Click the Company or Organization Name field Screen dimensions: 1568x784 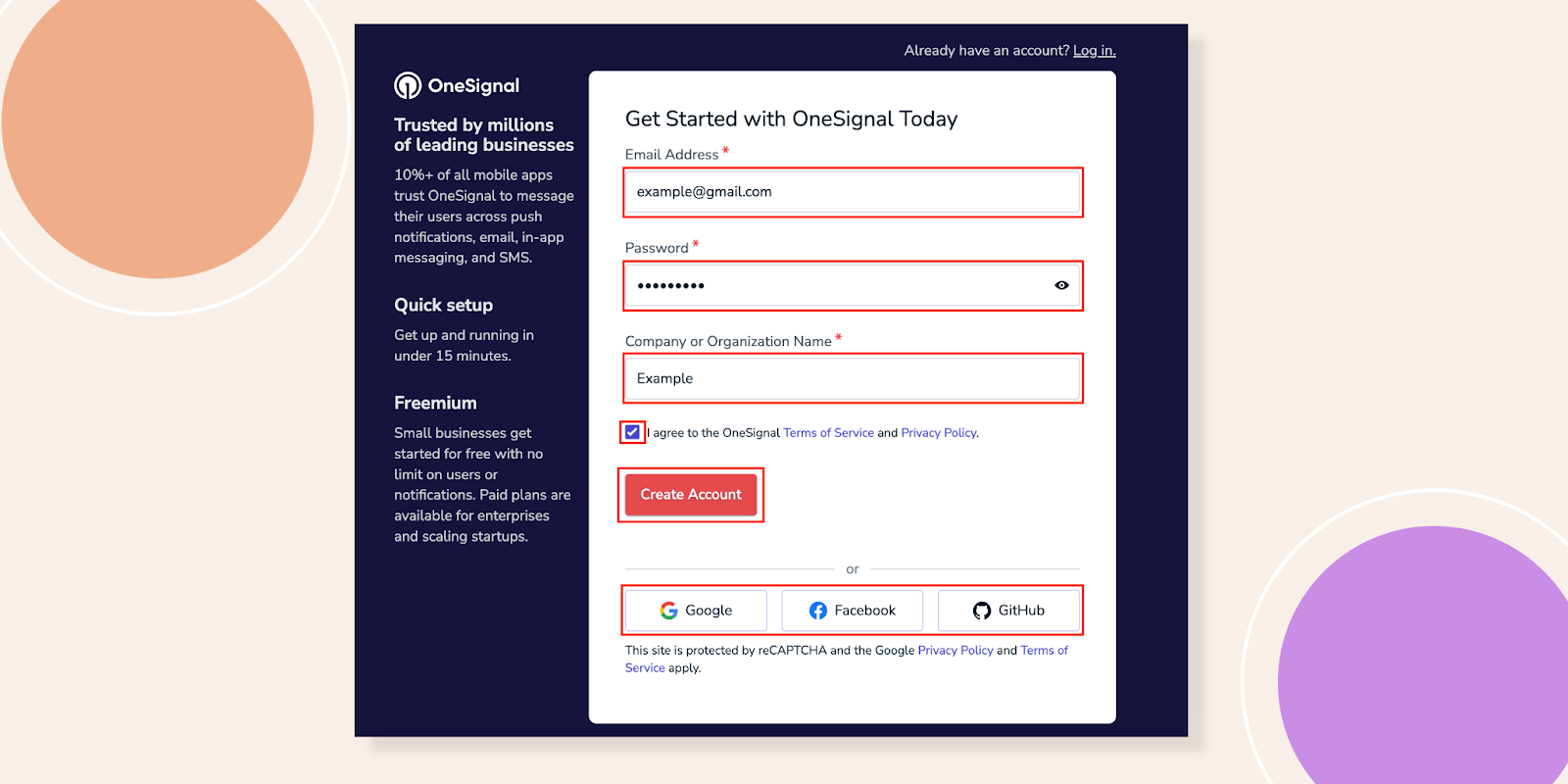pos(853,378)
